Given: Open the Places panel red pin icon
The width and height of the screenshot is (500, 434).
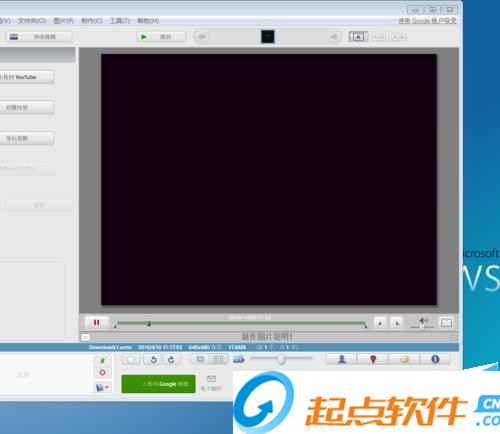Looking at the screenshot, I should click(373, 359).
